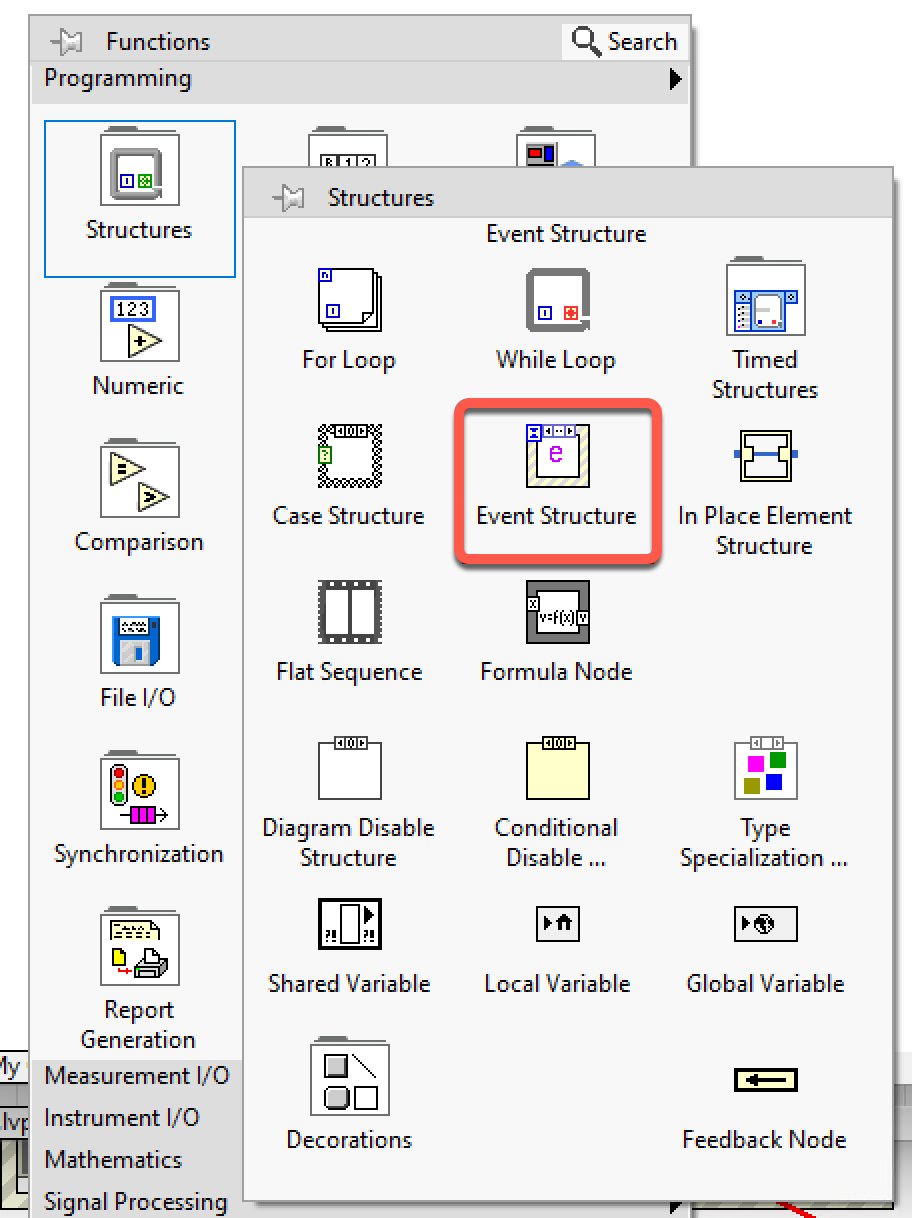Select the Formula Node

pos(556,611)
